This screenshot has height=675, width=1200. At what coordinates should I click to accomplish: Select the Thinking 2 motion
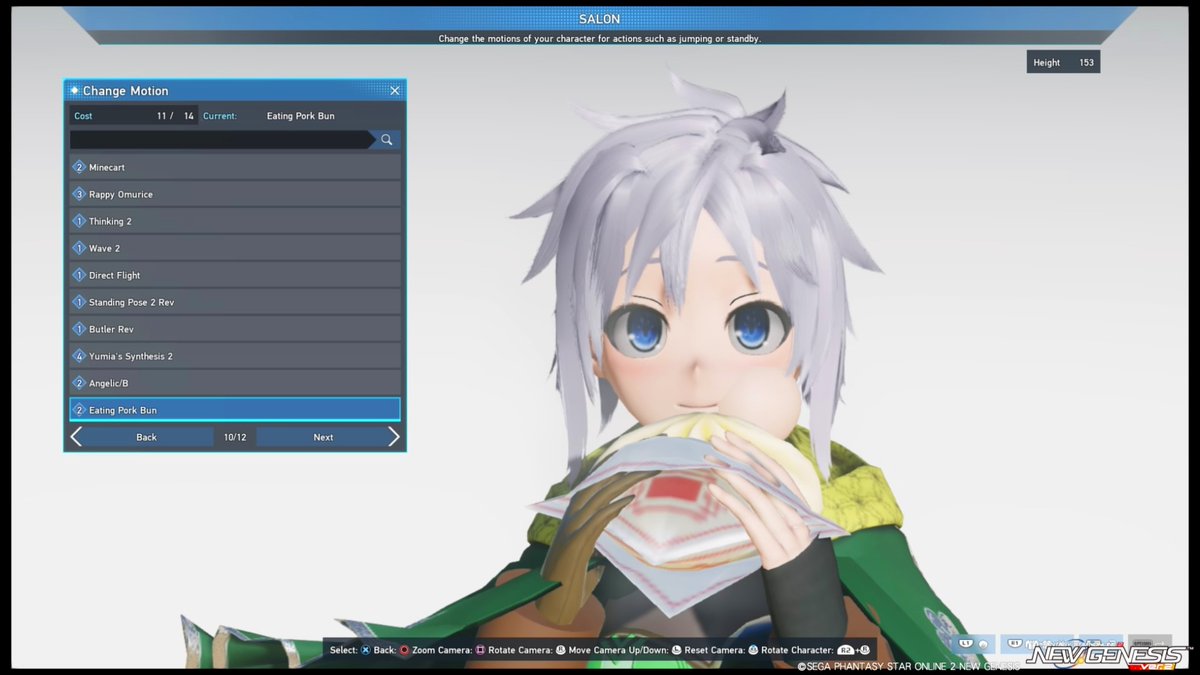[235, 221]
